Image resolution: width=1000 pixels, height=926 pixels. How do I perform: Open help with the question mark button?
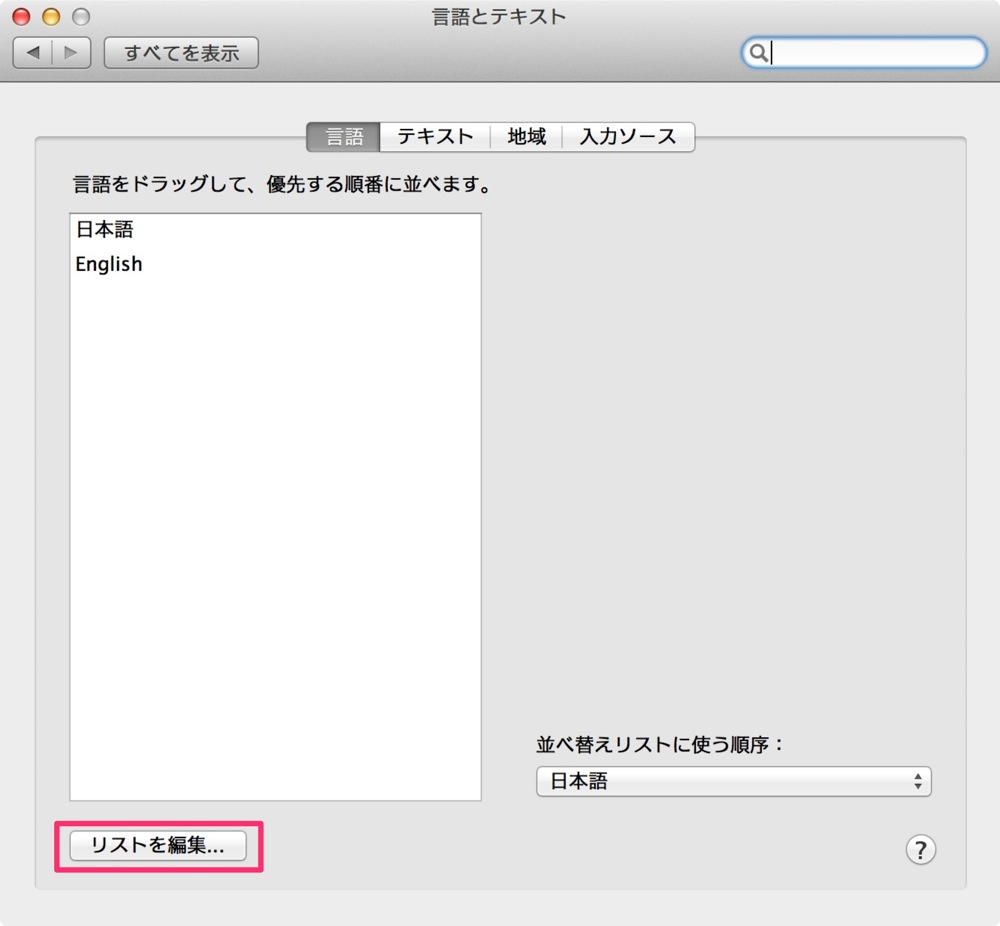click(920, 849)
